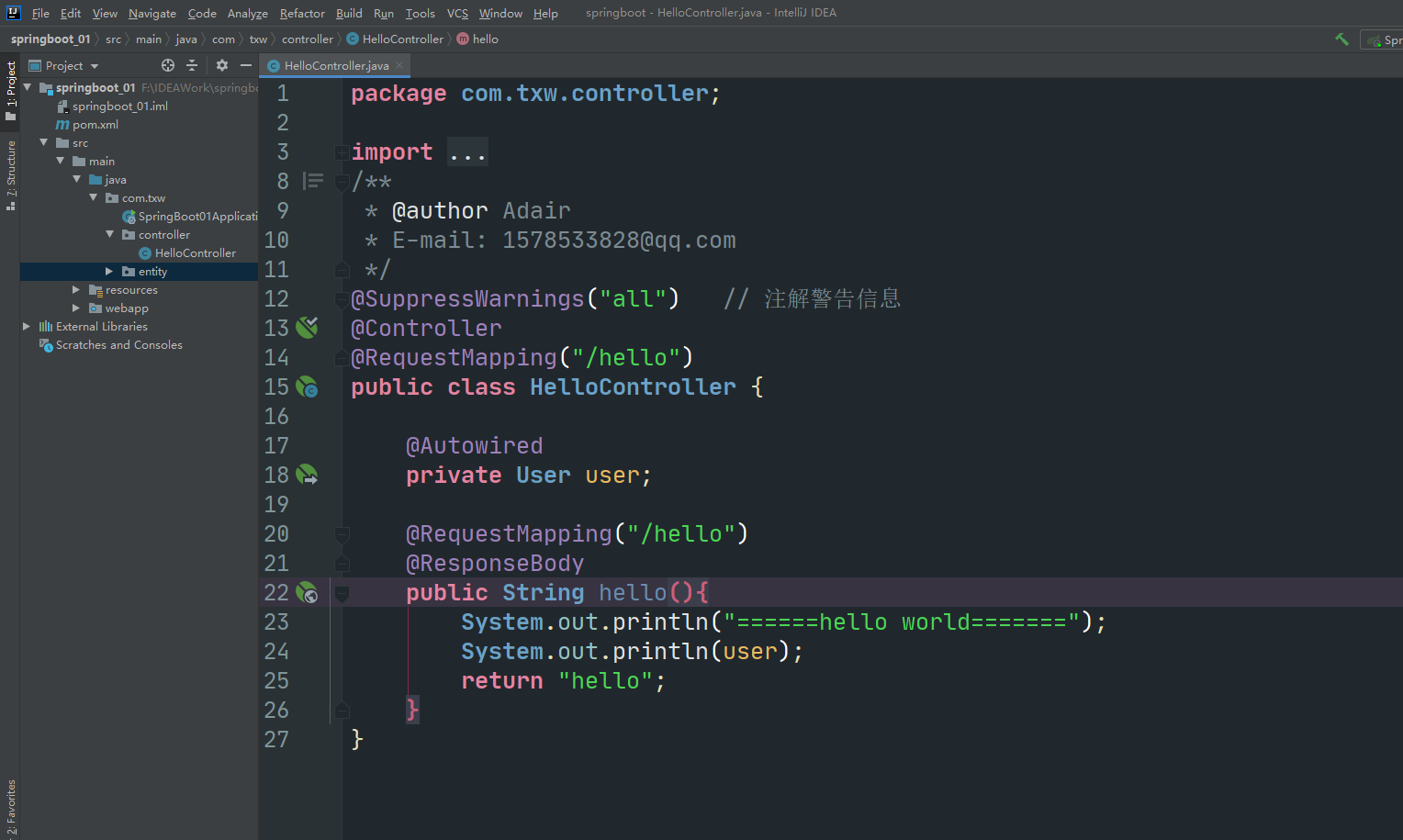Image resolution: width=1403 pixels, height=840 pixels.
Task: Toggle the 1: Project tool window button
Action: pyautogui.click(x=10, y=90)
